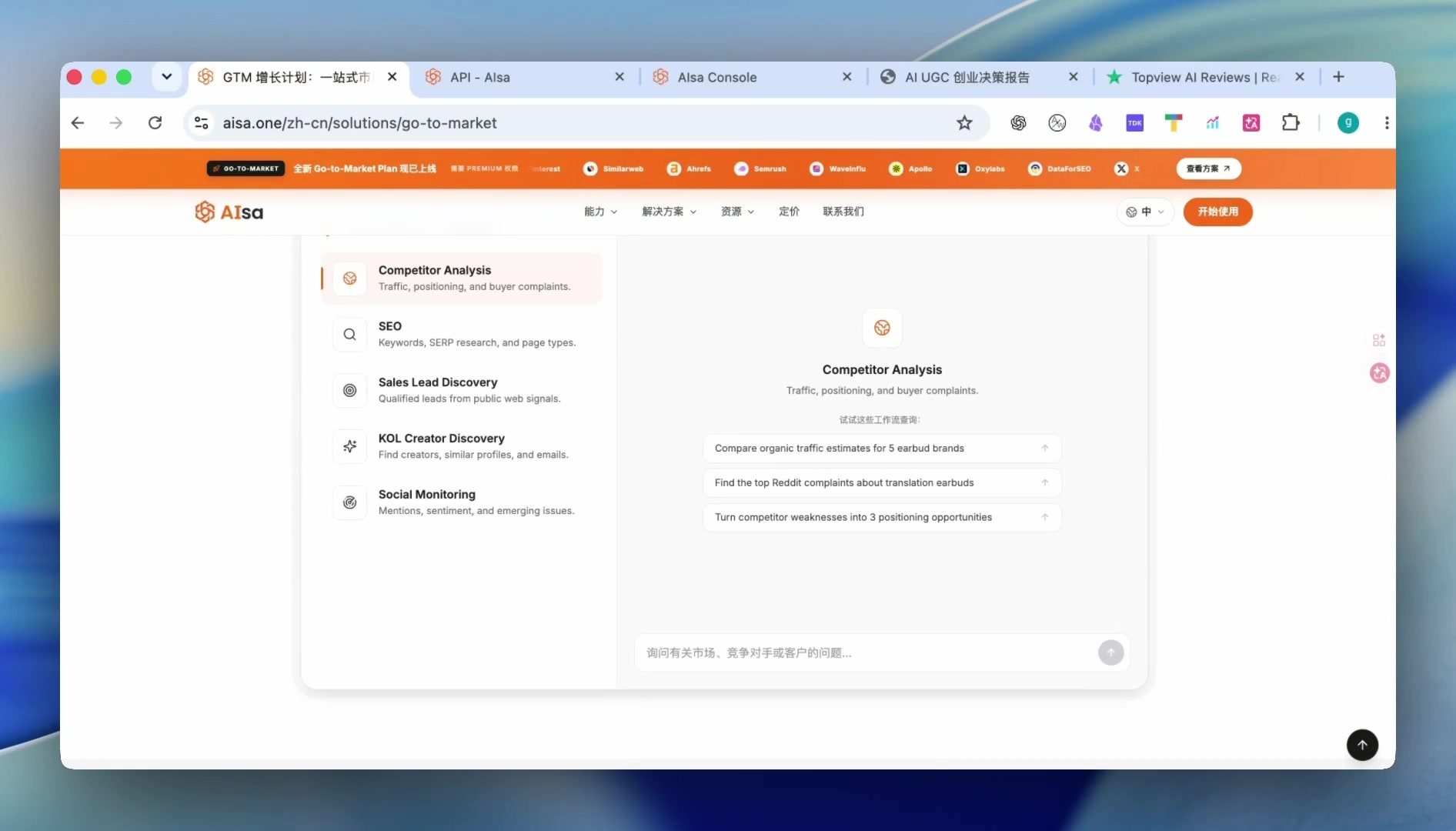The width and height of the screenshot is (1456, 831).
Task: Switch to the AIsa Console tab
Action: 752,77
